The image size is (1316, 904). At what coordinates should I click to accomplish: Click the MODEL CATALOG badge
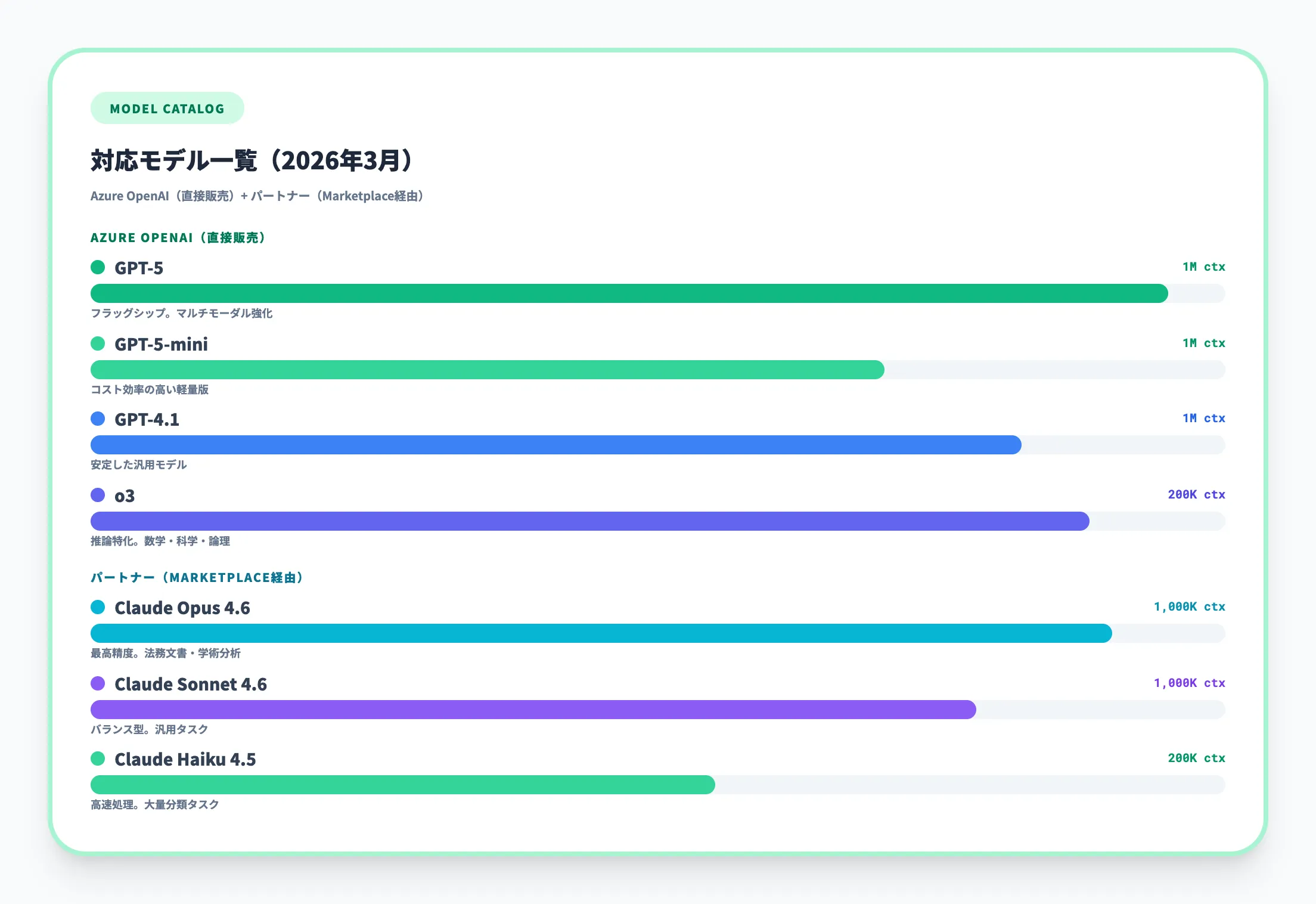(167, 109)
